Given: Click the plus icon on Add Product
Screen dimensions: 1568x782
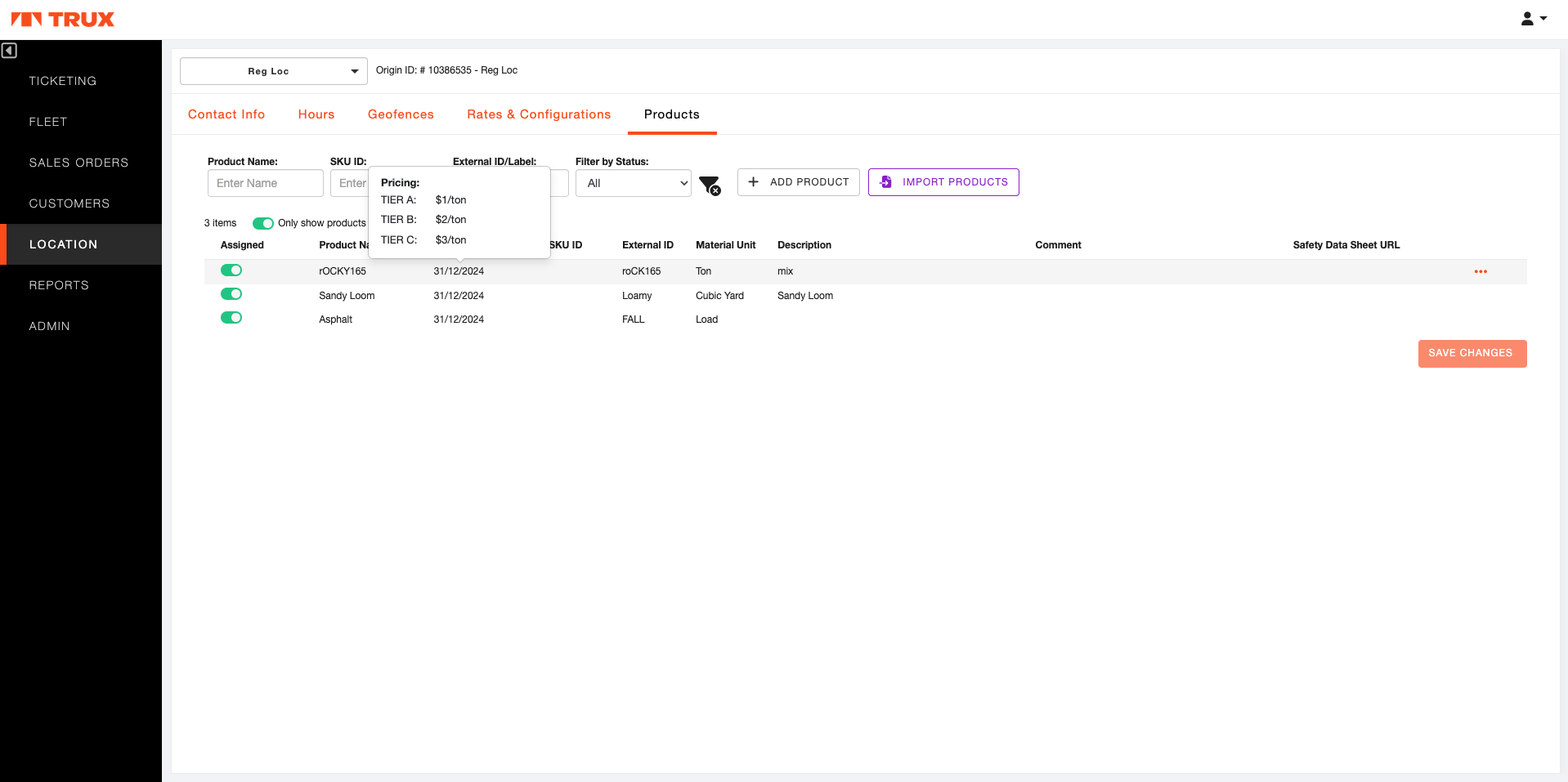Looking at the screenshot, I should (753, 182).
